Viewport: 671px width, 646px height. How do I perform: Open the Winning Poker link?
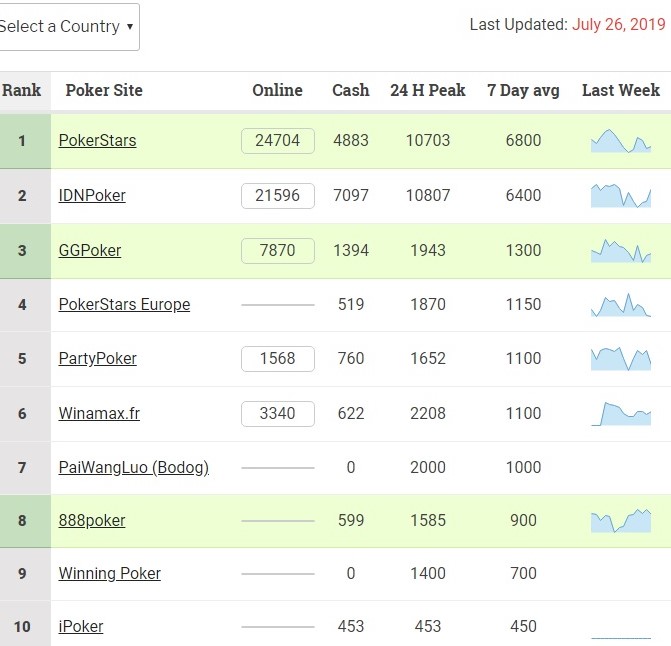[x=109, y=574]
